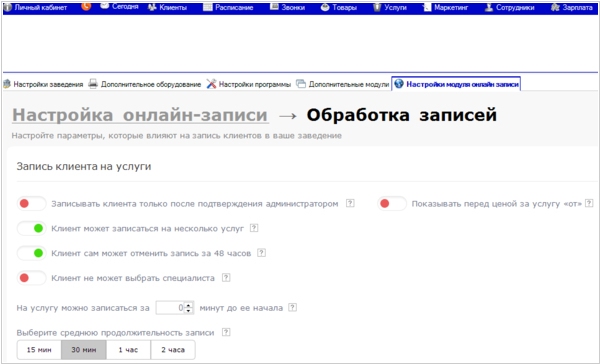Screen dimensions: 600x364
Task: Switch to Дополнительное оборудование tab
Action: point(145,84)
